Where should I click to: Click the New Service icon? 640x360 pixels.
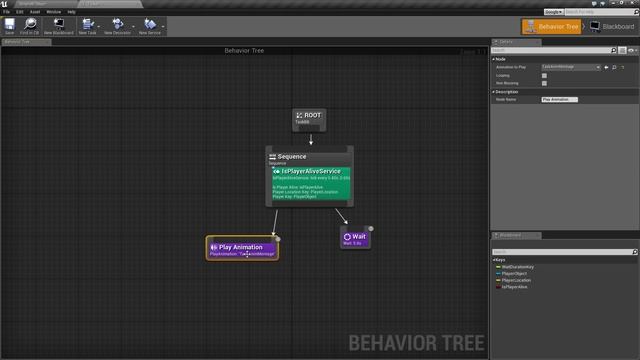click(150, 24)
